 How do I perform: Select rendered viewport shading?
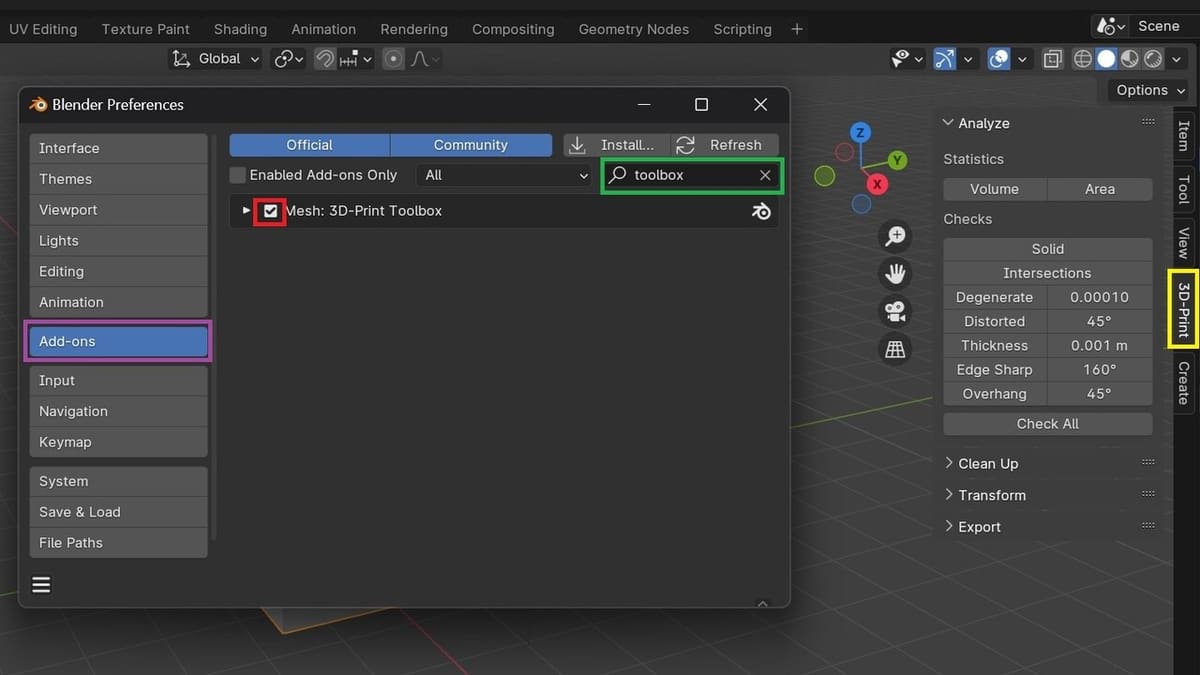point(1153,59)
